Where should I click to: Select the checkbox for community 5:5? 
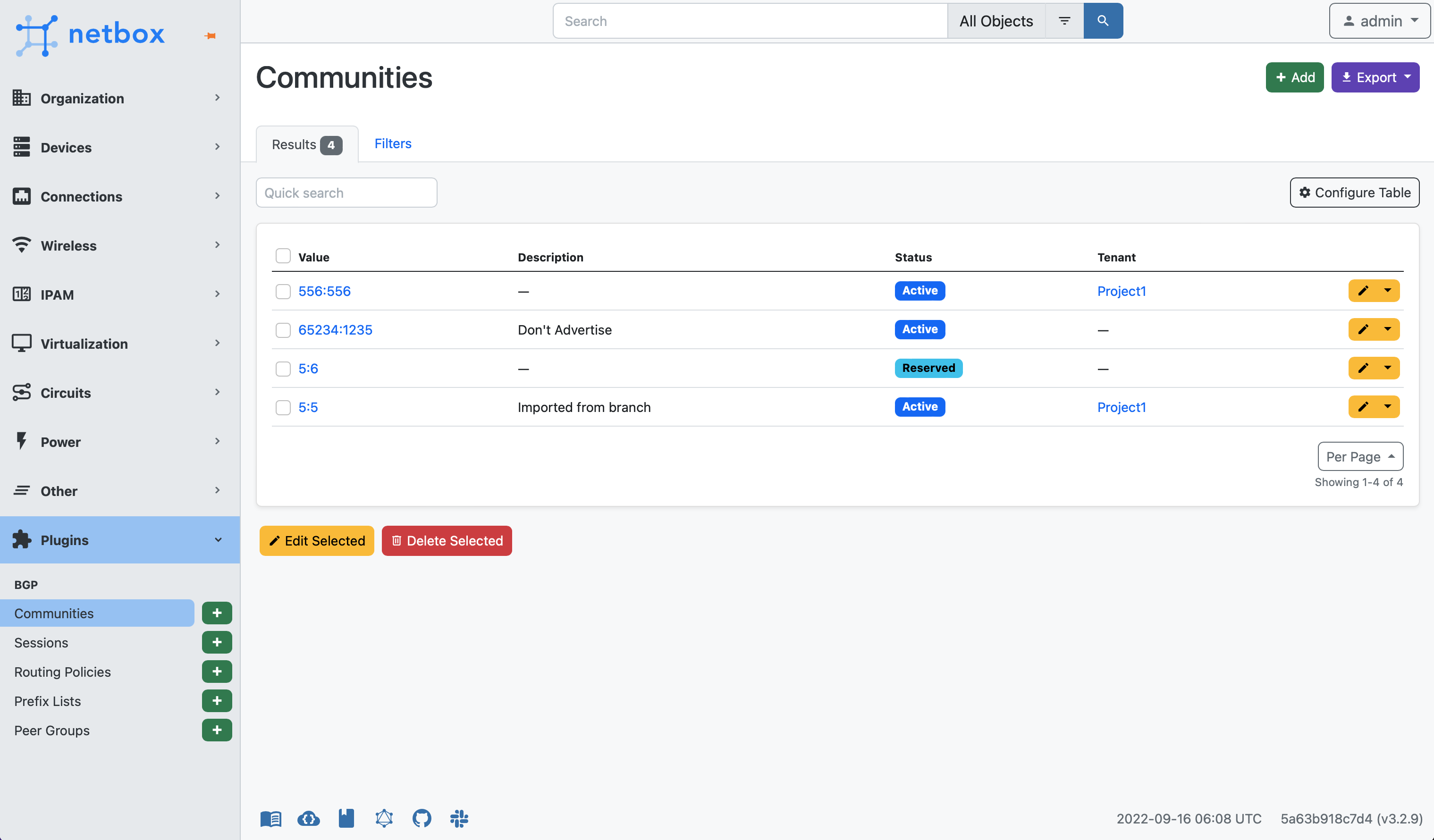coord(283,407)
